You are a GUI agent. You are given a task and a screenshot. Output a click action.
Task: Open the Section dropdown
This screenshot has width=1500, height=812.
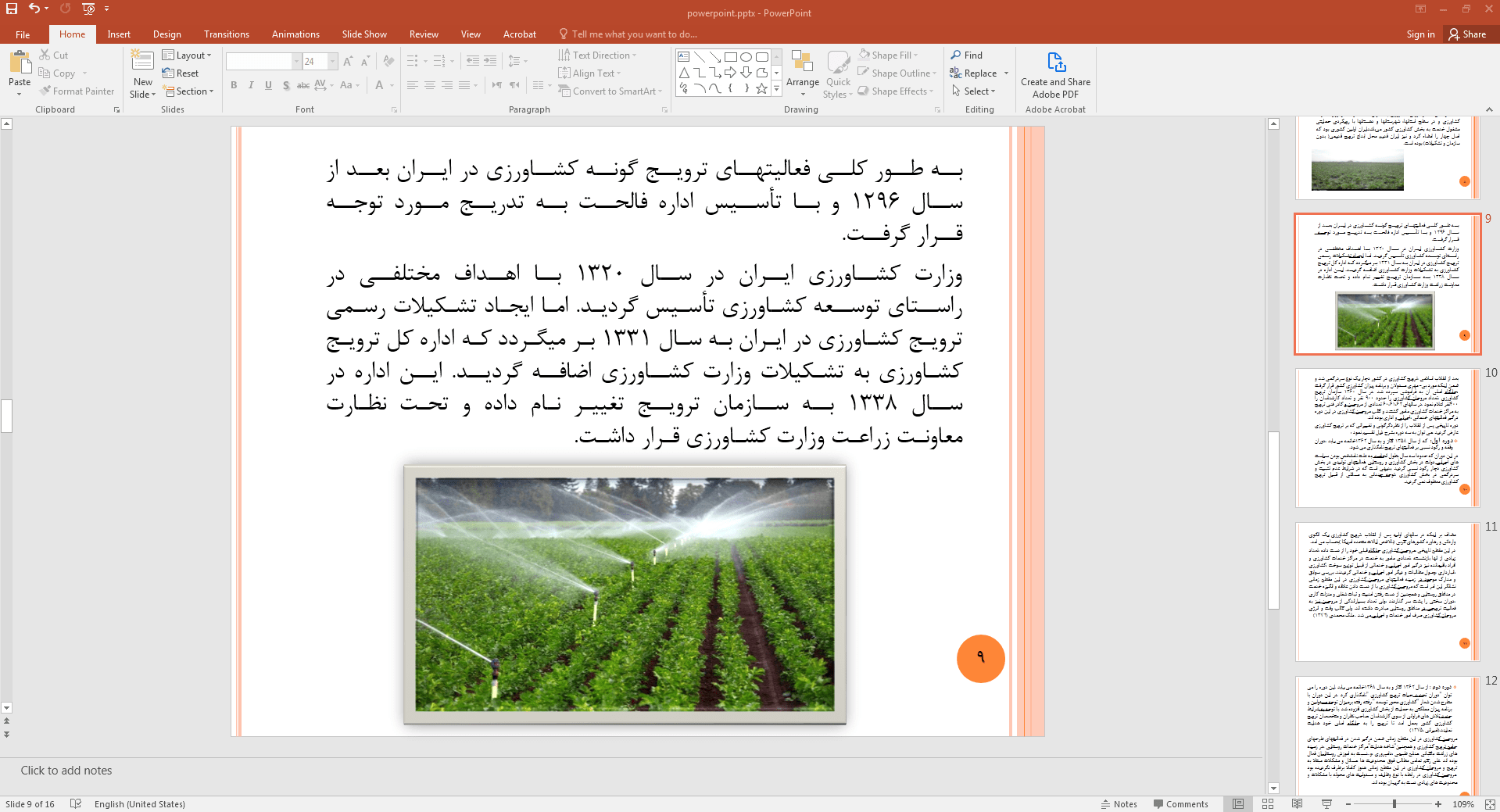point(188,91)
